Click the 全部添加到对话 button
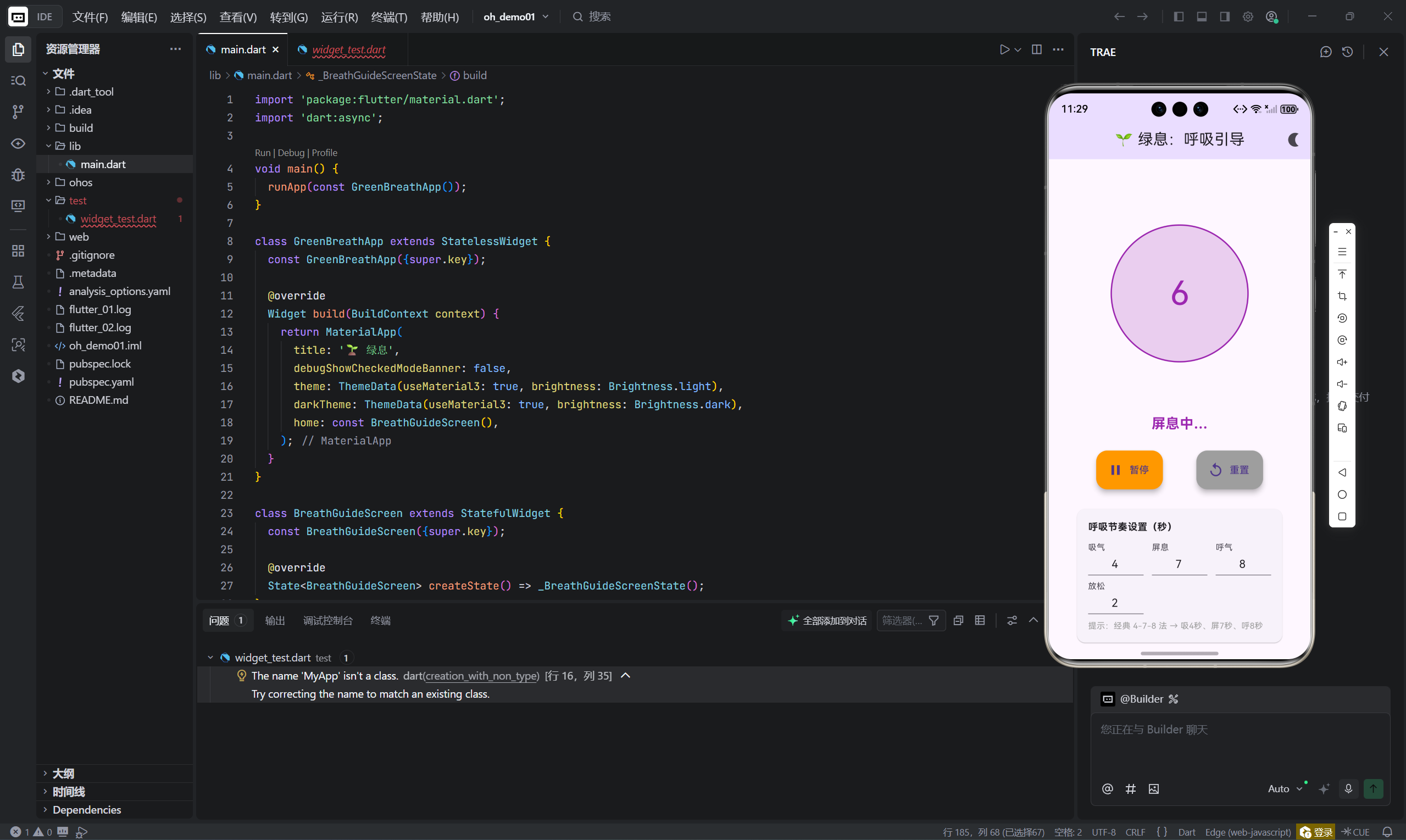Image resolution: width=1406 pixels, height=840 pixels. click(x=827, y=620)
